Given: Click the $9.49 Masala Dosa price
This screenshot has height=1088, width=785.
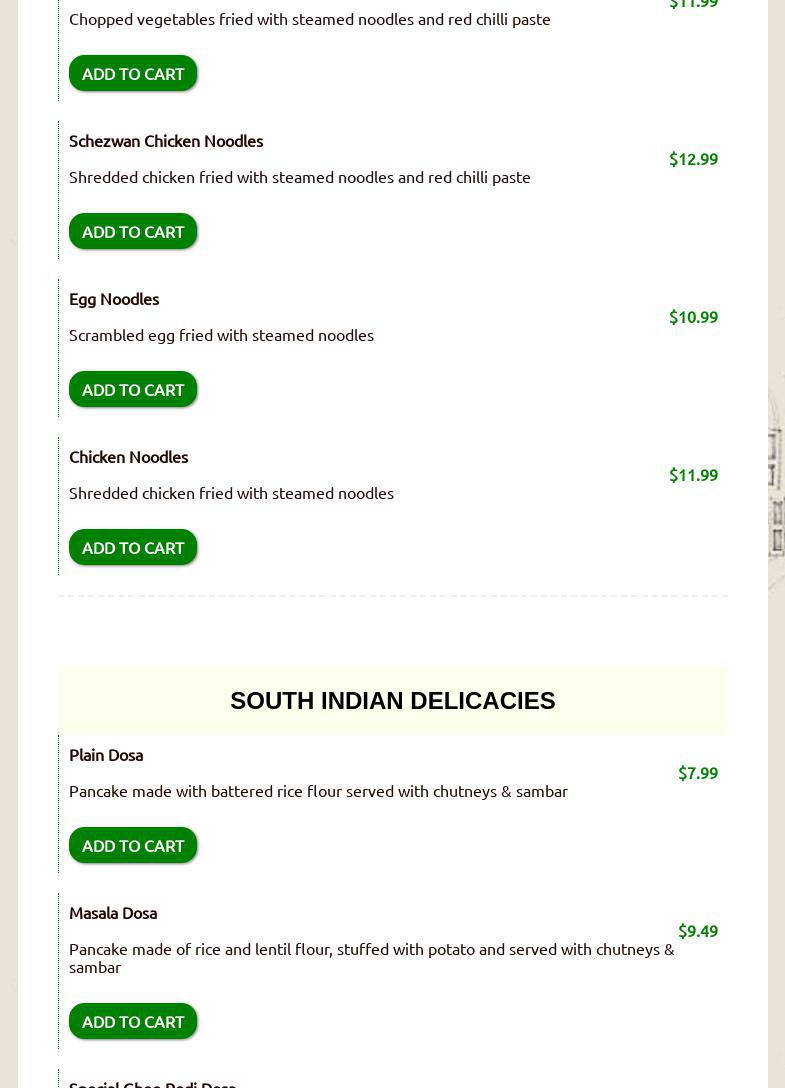Looking at the screenshot, I should 697,931.
